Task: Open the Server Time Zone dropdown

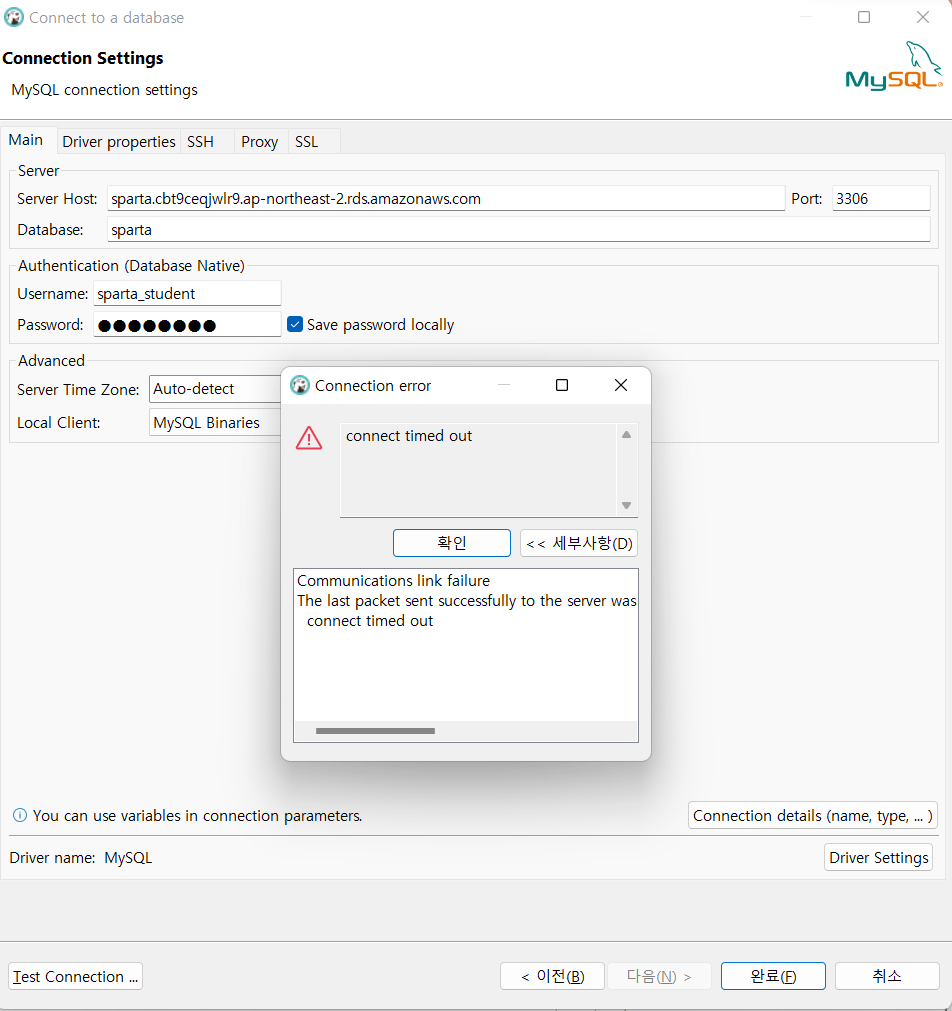Action: pyautogui.click(x=215, y=389)
